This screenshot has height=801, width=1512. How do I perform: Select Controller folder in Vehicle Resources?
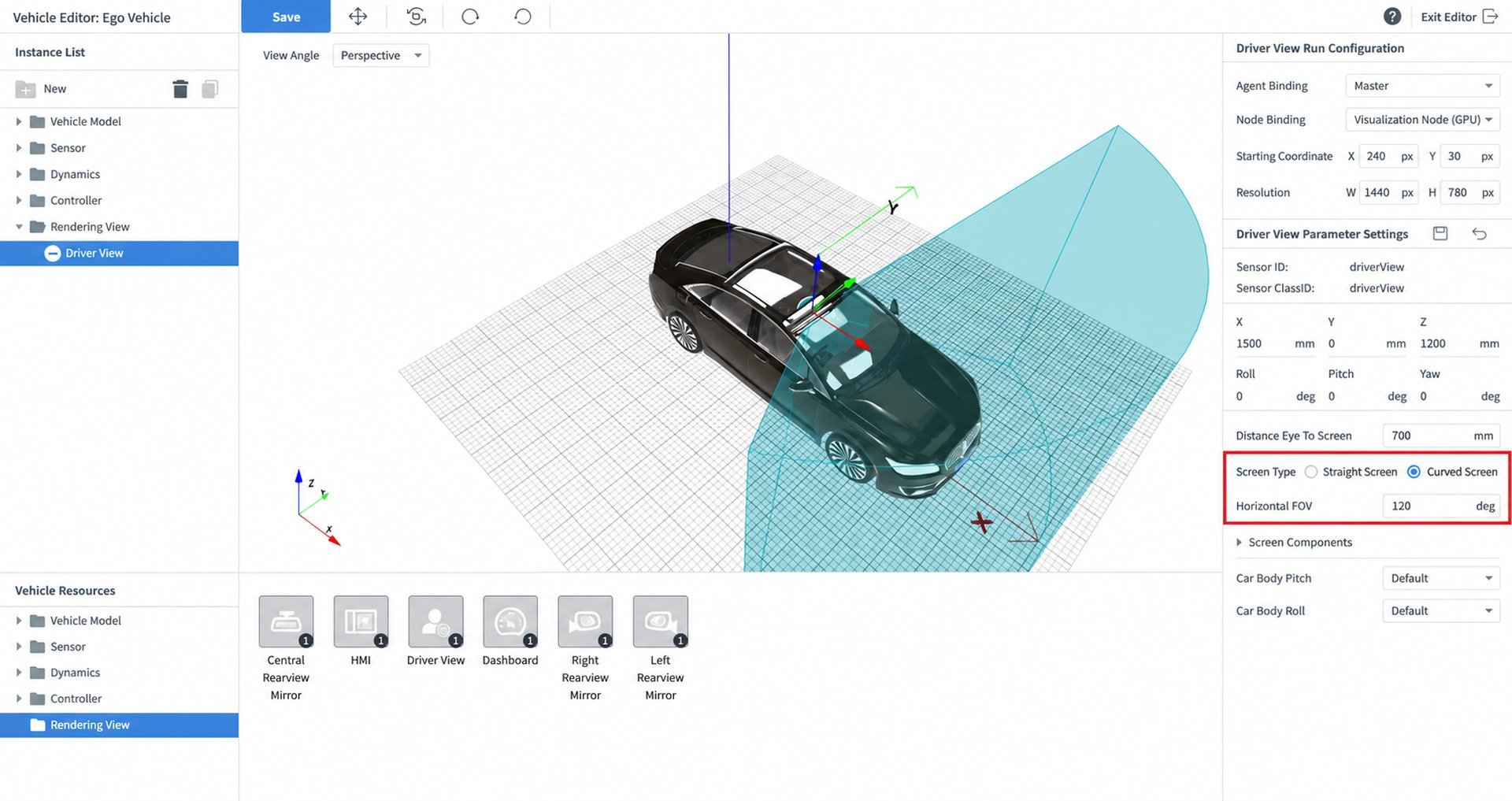(x=76, y=699)
